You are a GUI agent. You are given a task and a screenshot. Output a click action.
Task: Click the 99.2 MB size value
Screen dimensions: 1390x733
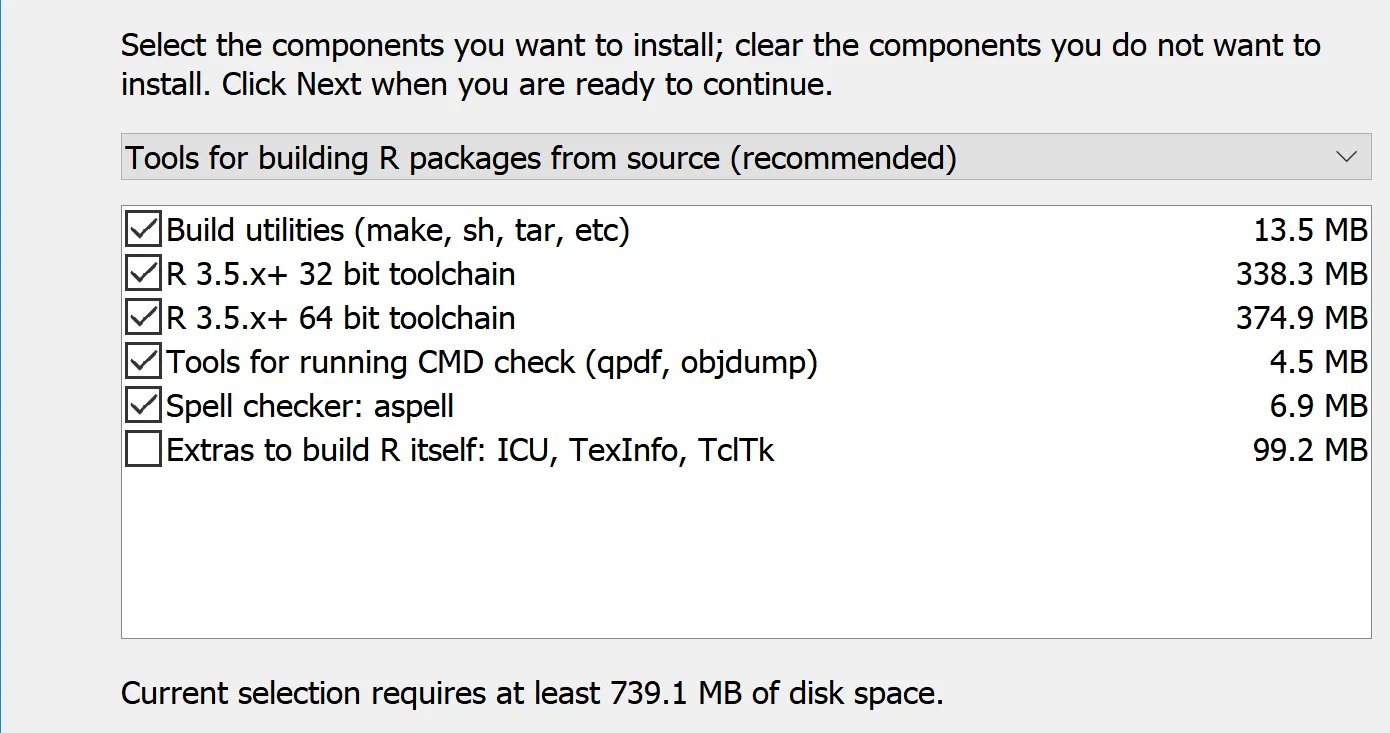tap(1310, 450)
